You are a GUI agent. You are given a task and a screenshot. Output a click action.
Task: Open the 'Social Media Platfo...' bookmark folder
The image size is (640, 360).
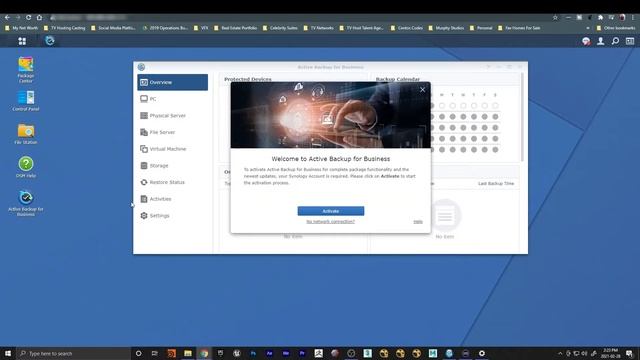pos(113,28)
